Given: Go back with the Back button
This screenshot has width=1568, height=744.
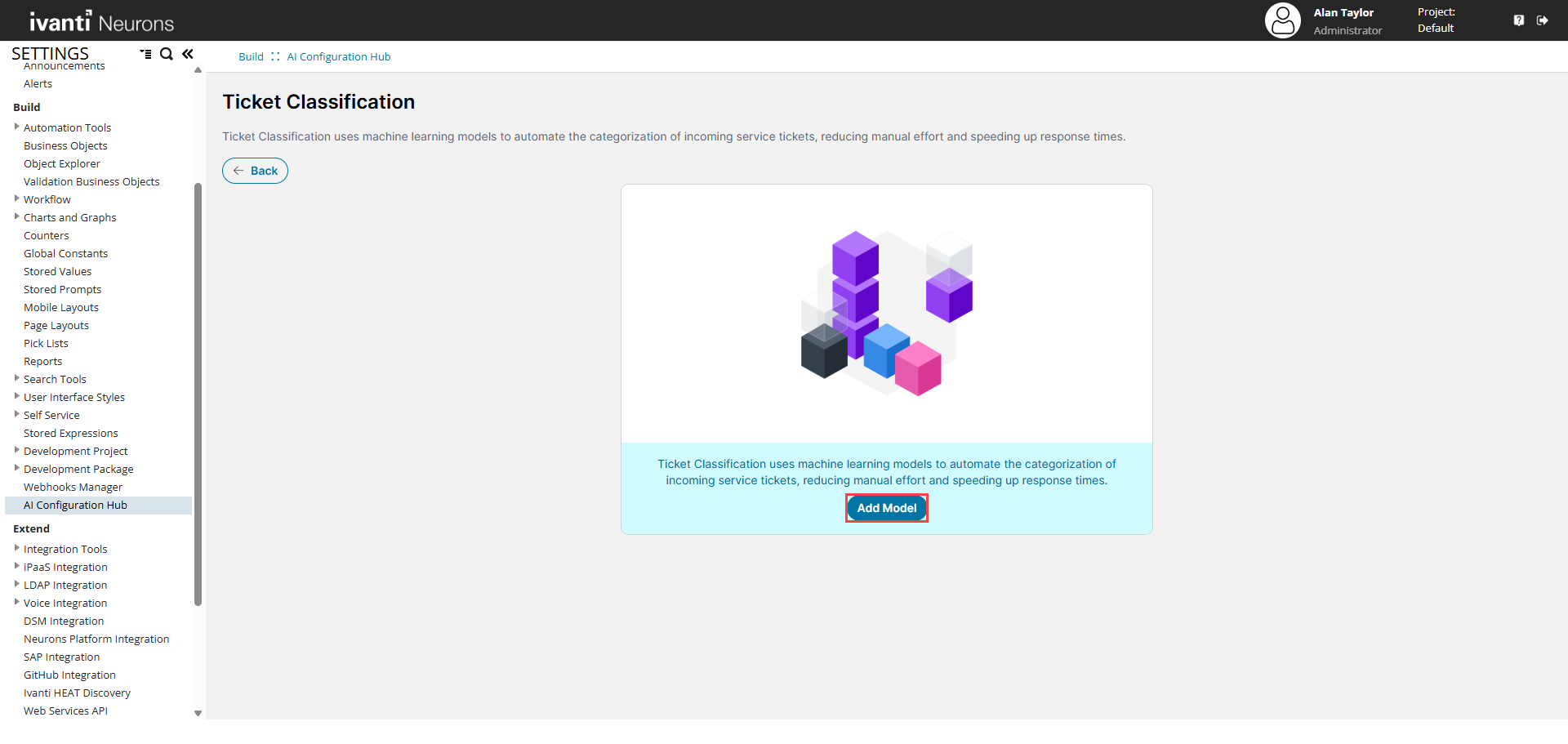Looking at the screenshot, I should click(256, 171).
